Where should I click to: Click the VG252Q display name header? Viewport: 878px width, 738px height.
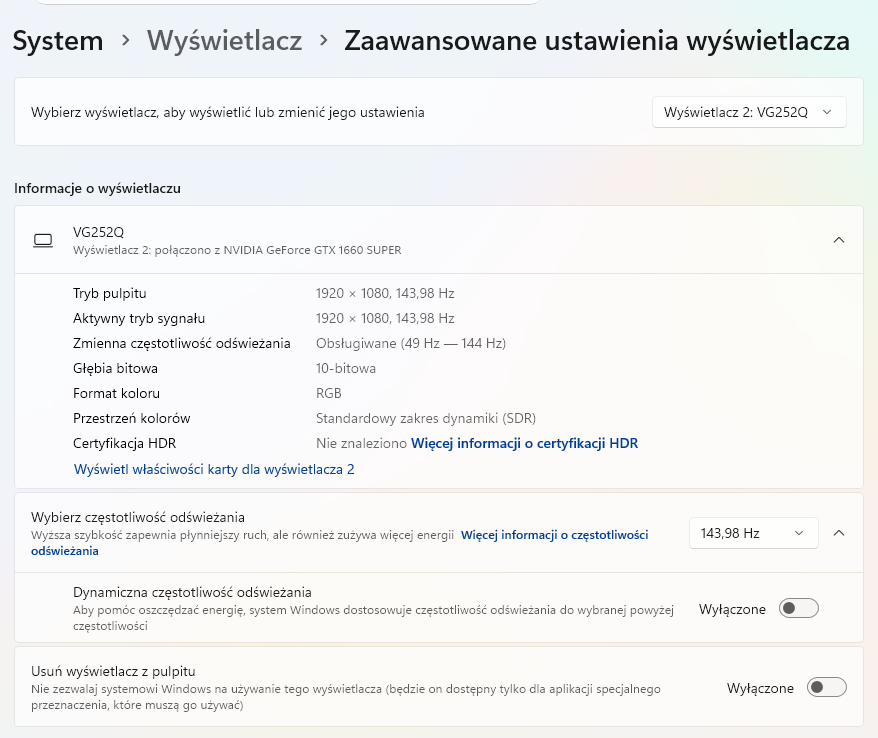click(x=99, y=232)
